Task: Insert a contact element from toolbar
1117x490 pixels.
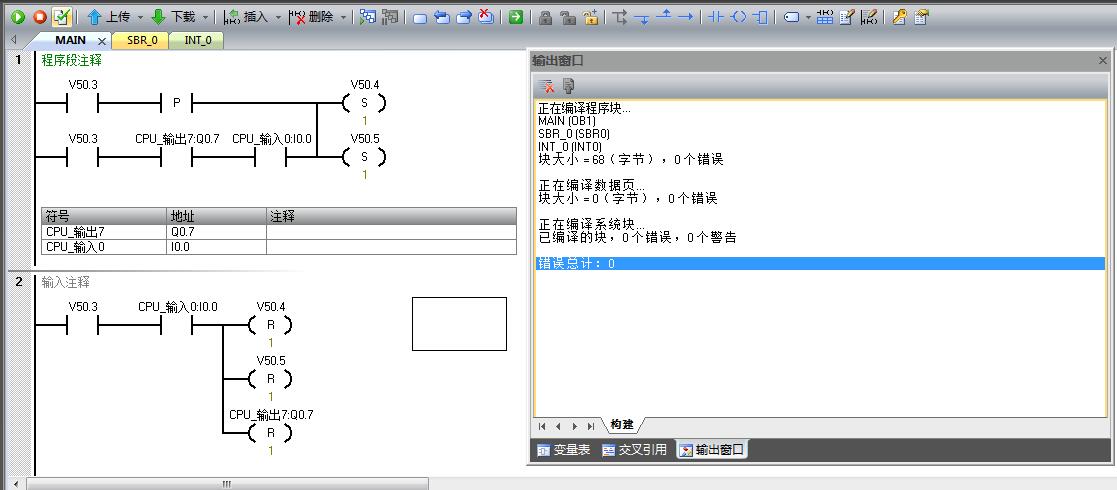Action: (x=715, y=17)
